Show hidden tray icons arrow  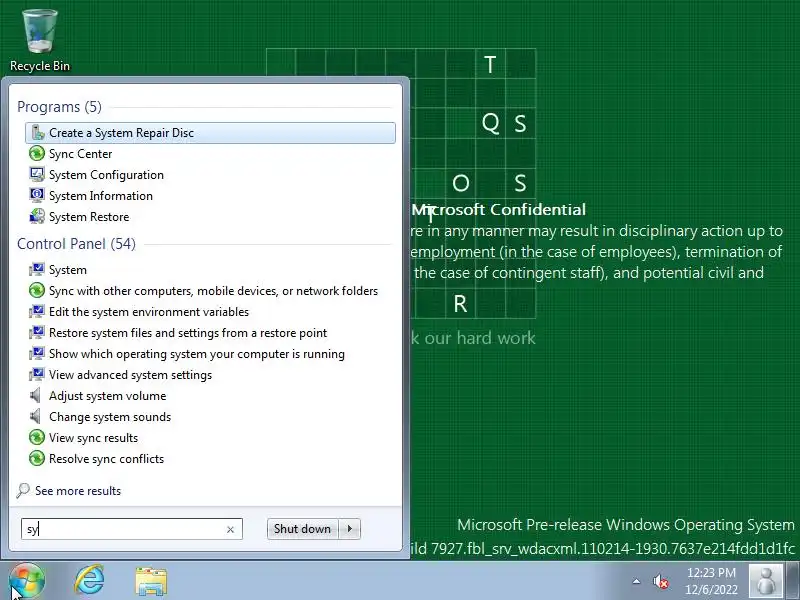click(636, 581)
